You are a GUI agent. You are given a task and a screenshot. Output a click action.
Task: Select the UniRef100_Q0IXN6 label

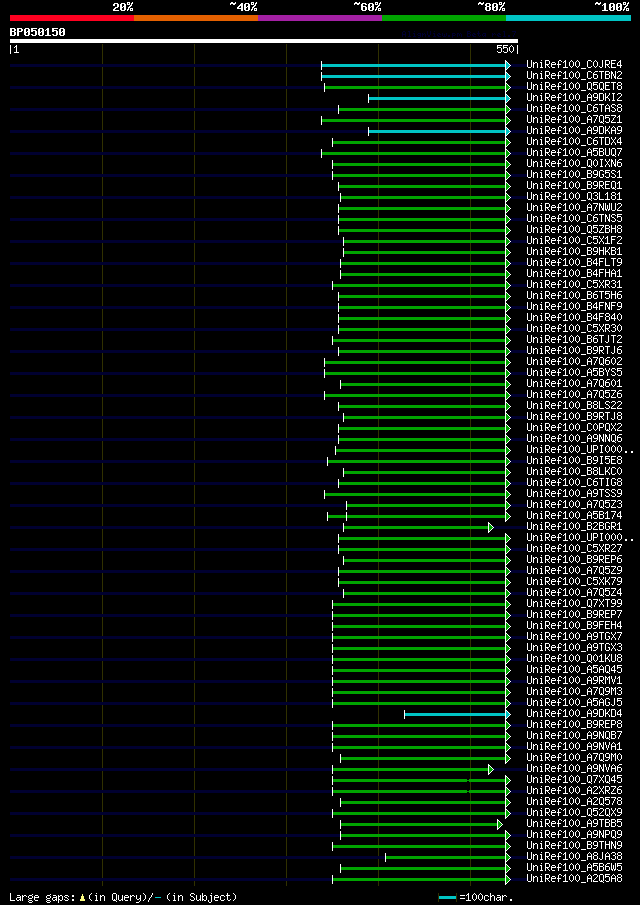[574, 163]
